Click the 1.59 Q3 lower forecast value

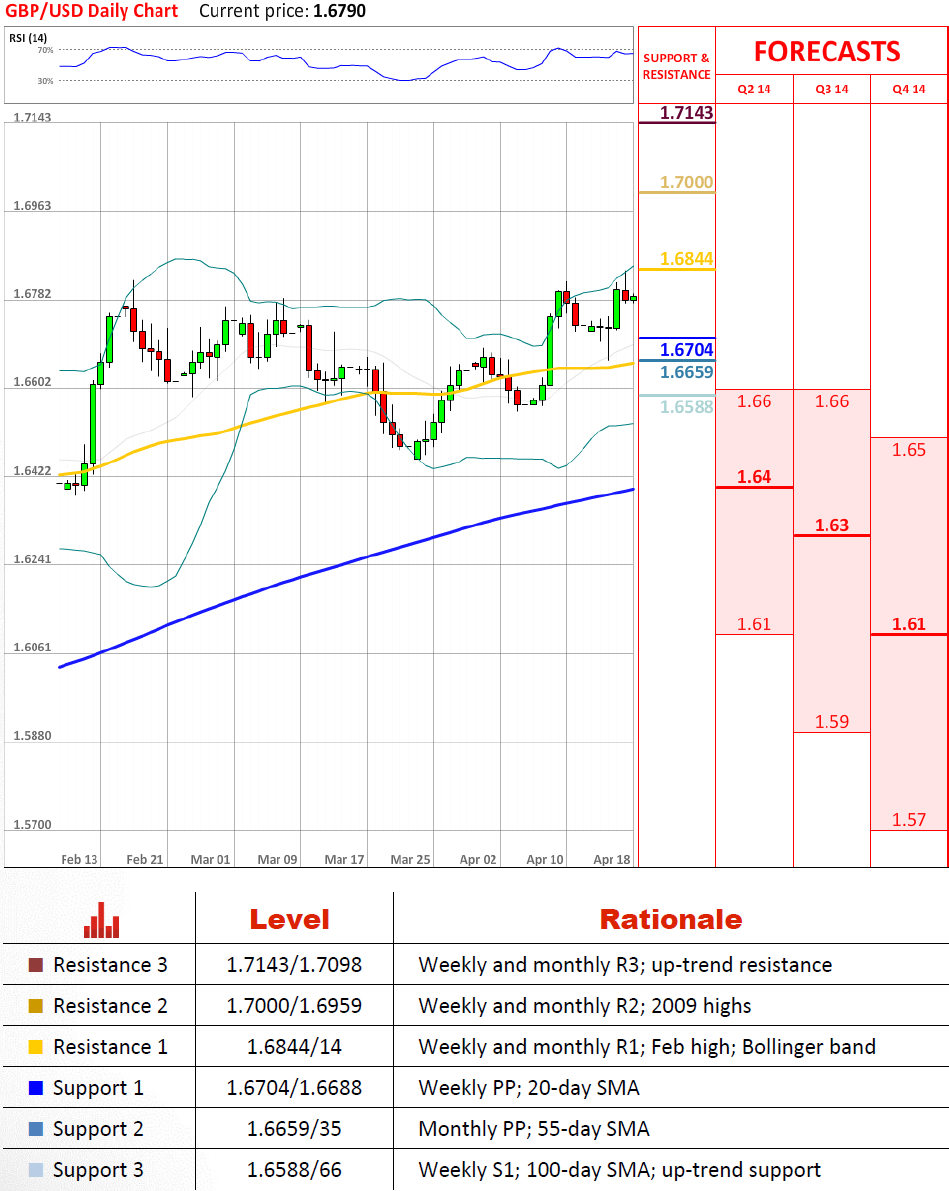click(832, 722)
